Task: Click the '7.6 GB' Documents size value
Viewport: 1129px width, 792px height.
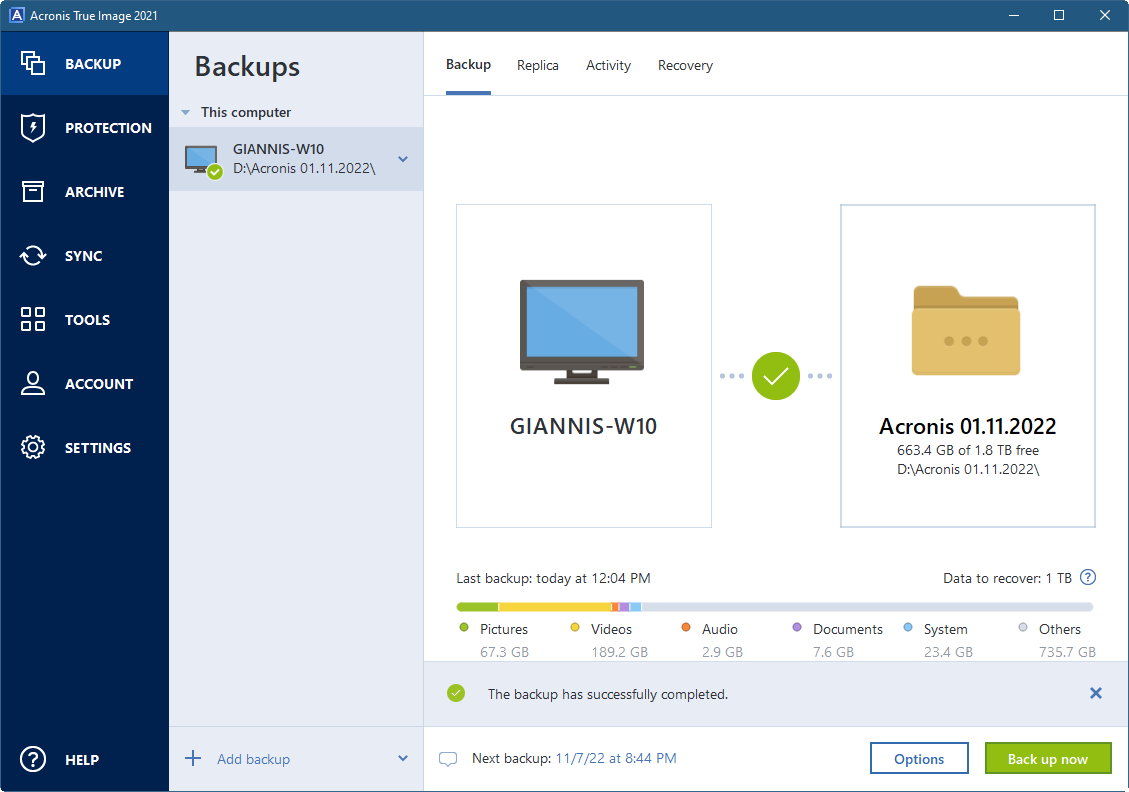Action: (833, 652)
